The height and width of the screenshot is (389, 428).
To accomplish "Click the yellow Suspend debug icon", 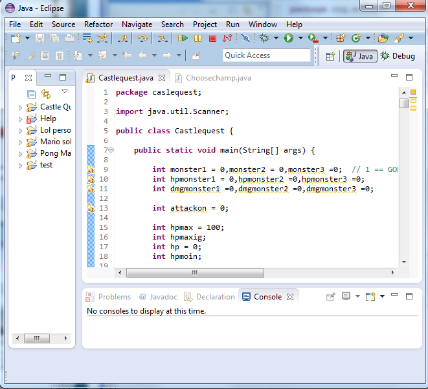I will pyautogui.click(x=198, y=38).
